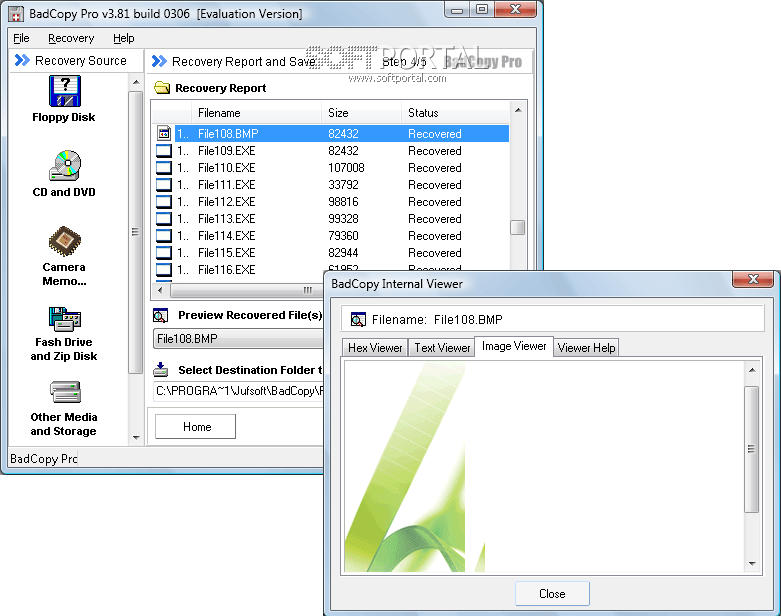This screenshot has width=781, height=616.
Task: Click the icon beside File112.EXE
Action: click(x=164, y=201)
